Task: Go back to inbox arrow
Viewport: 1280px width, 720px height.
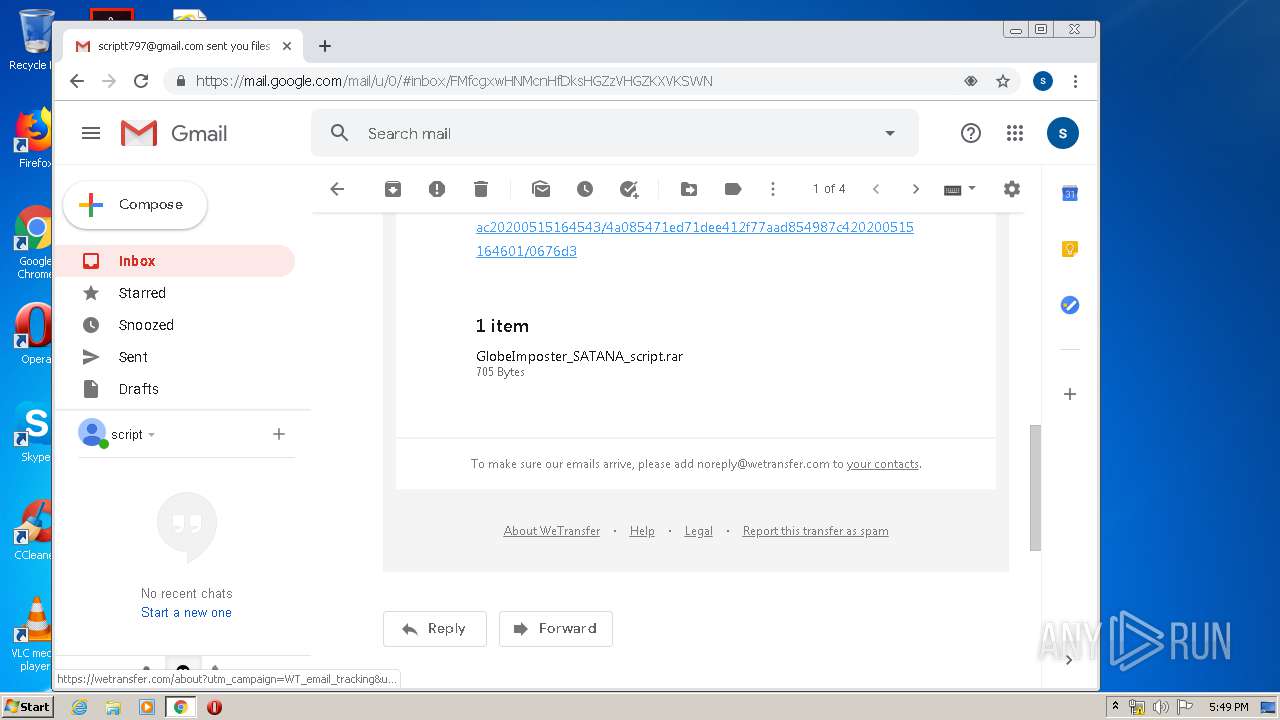Action: point(337,189)
